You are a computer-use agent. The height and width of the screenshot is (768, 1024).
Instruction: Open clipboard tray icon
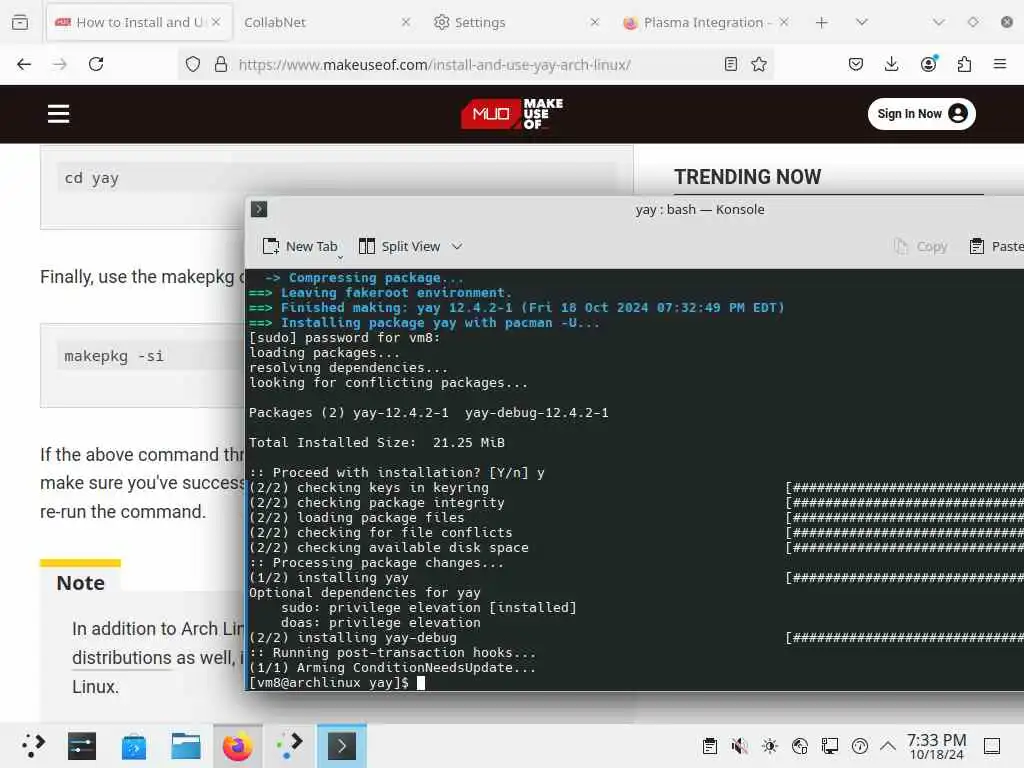(710, 746)
